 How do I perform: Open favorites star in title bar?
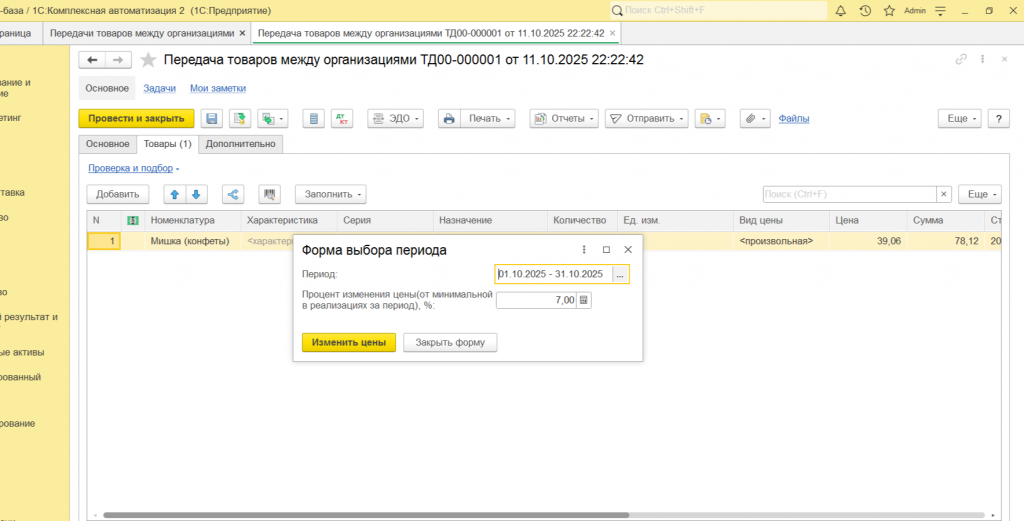889,10
